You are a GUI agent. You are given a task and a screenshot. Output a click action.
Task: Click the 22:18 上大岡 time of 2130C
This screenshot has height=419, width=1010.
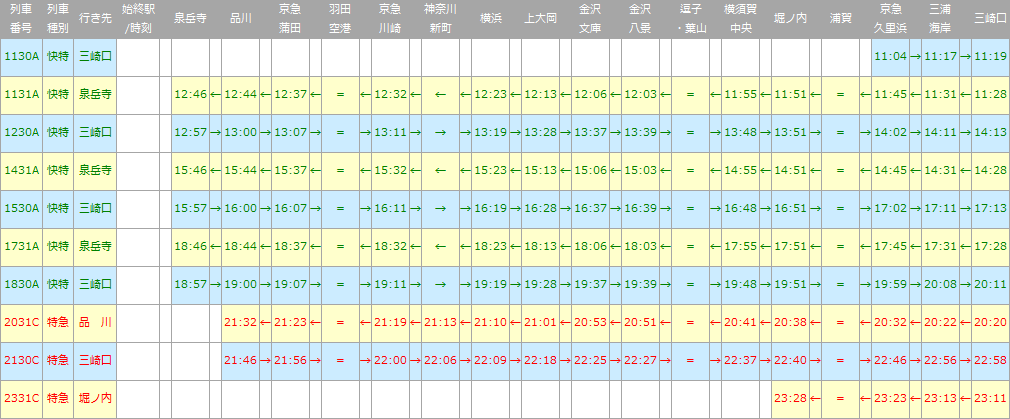540,360
